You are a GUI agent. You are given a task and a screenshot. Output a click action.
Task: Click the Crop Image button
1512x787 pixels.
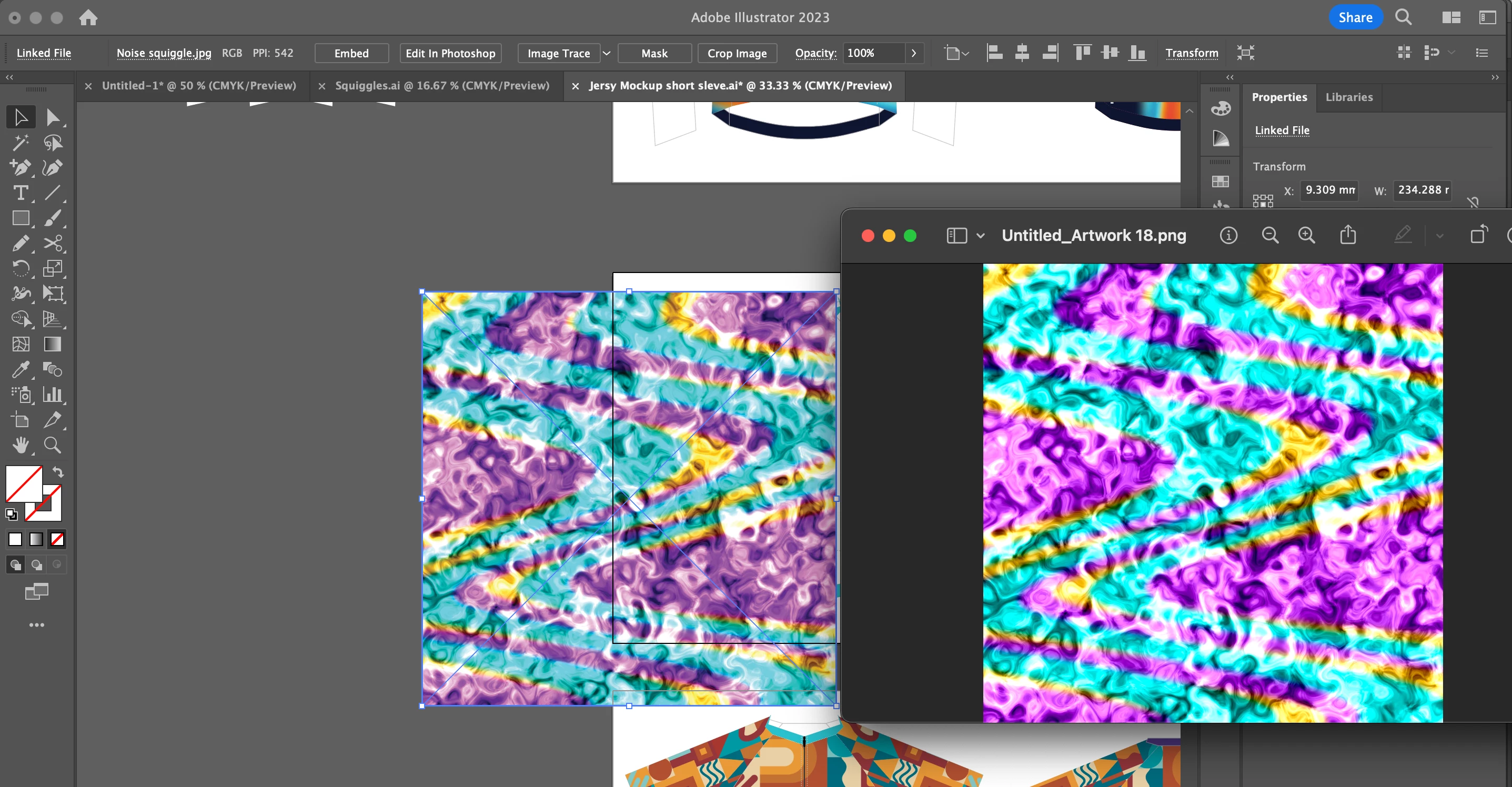click(x=737, y=54)
